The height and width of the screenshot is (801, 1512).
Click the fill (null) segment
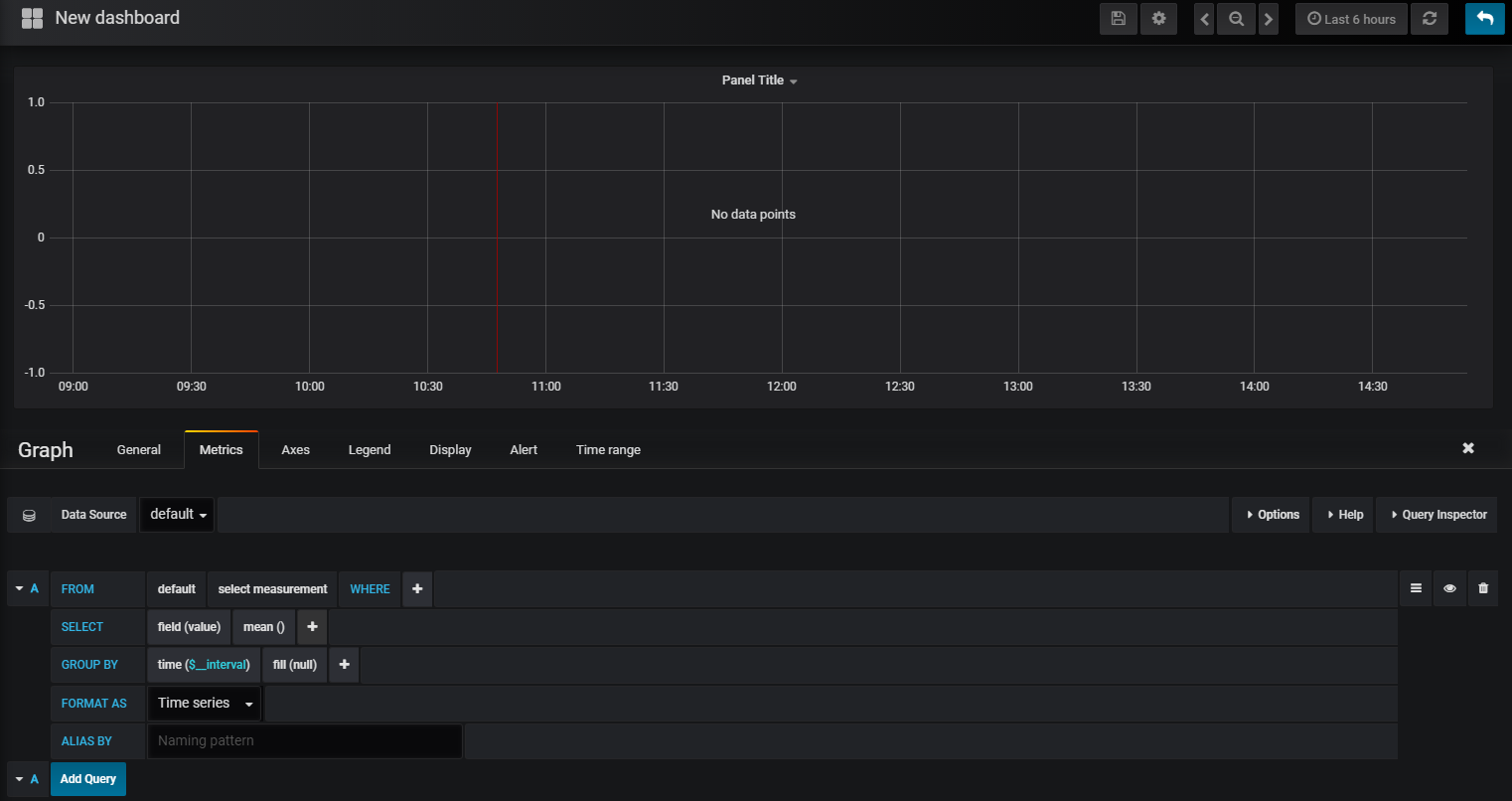295,665
